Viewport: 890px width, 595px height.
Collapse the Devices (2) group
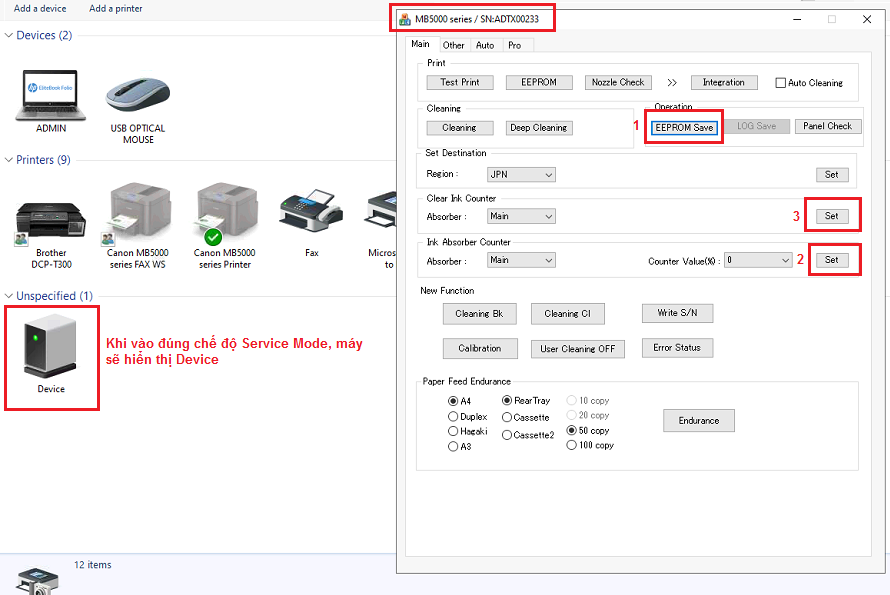pyautogui.click(x=9, y=35)
